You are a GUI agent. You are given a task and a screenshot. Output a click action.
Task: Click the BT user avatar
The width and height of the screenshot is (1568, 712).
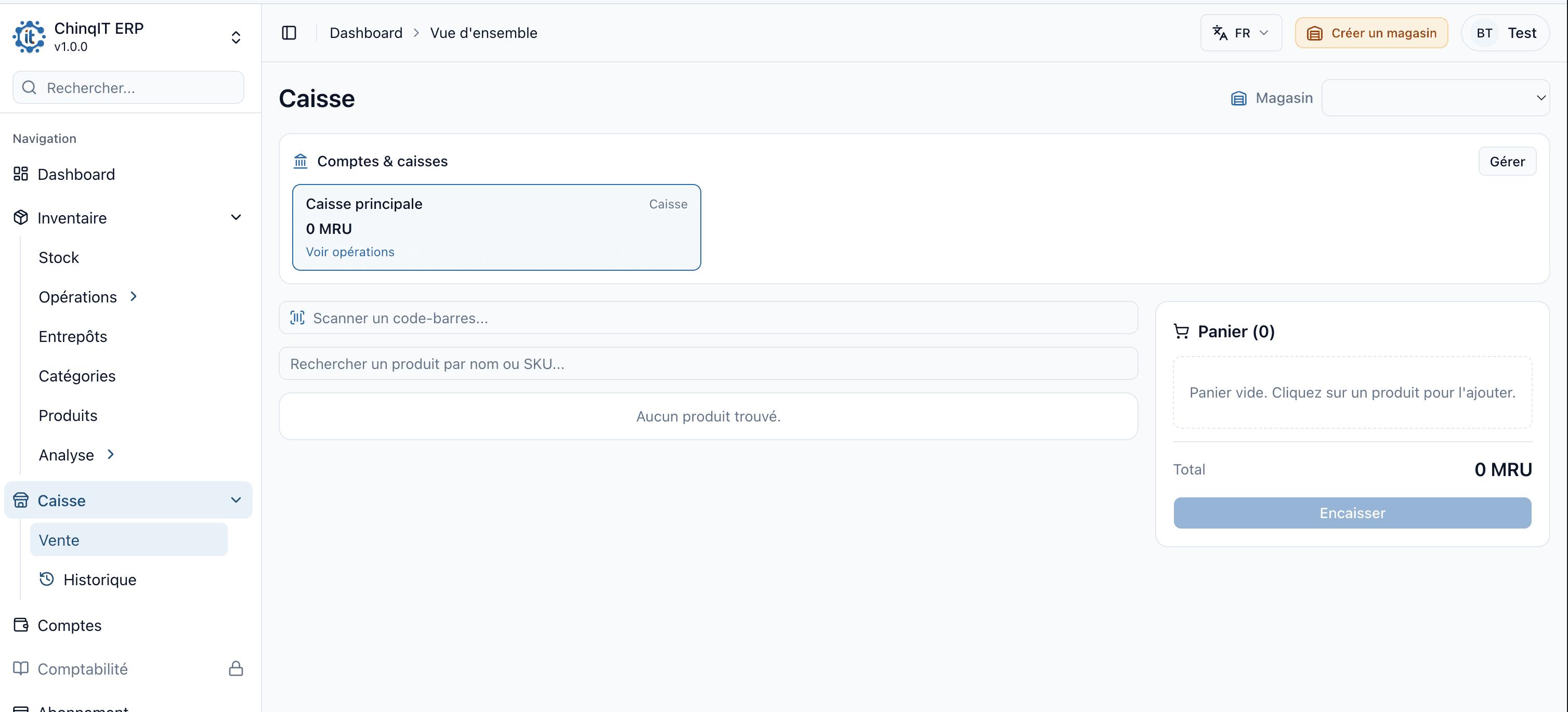pos(1484,33)
